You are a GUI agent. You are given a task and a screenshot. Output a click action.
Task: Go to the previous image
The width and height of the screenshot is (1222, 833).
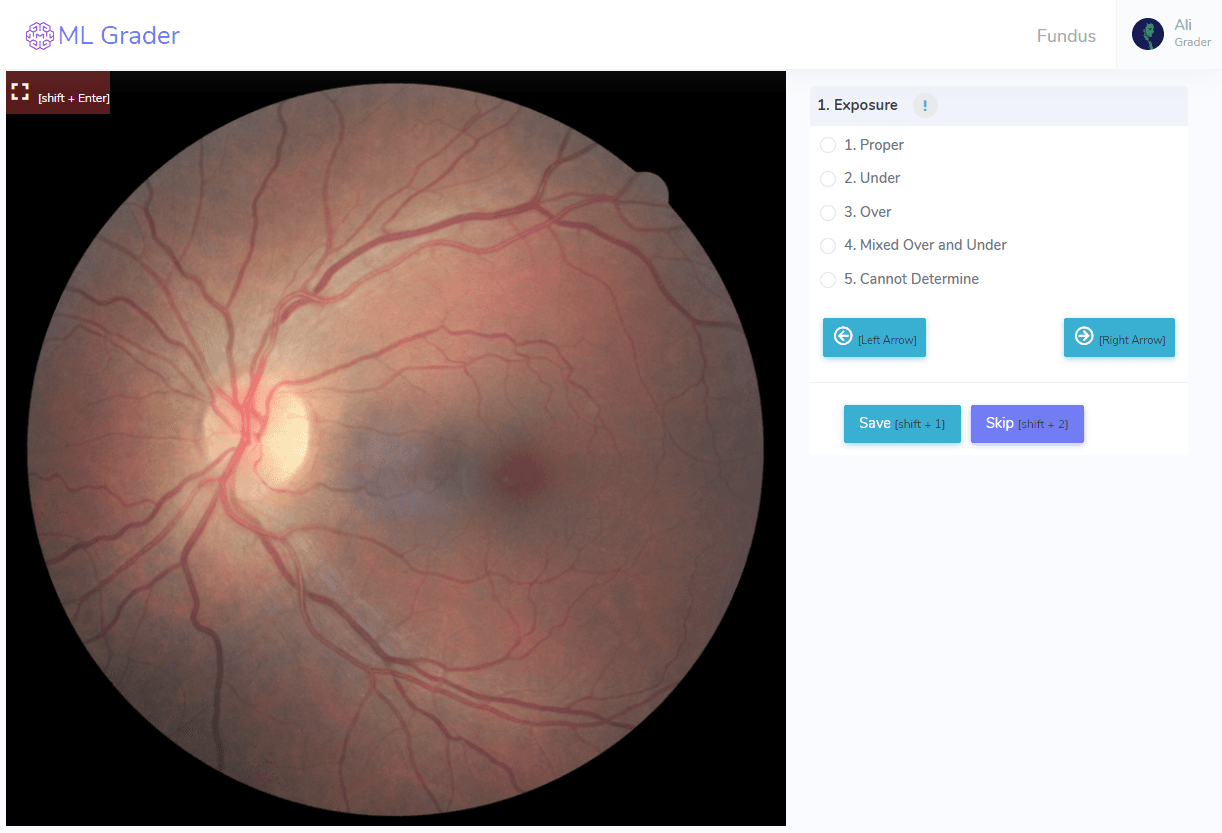tap(874, 337)
